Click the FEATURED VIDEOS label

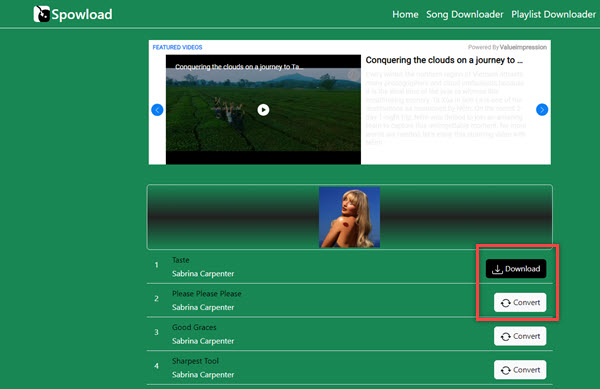click(x=177, y=47)
